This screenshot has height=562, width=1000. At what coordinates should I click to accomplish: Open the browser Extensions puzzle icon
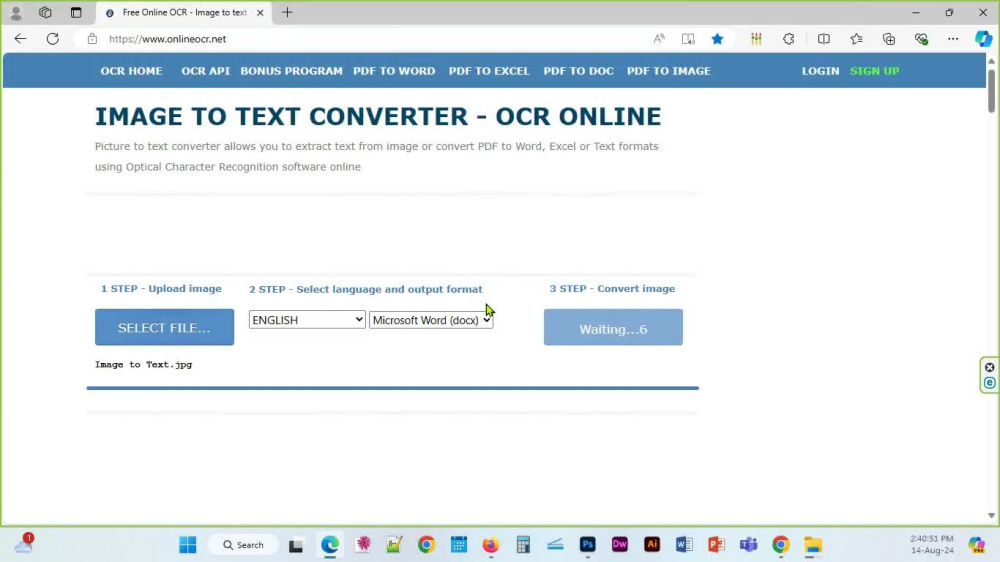[789, 39]
